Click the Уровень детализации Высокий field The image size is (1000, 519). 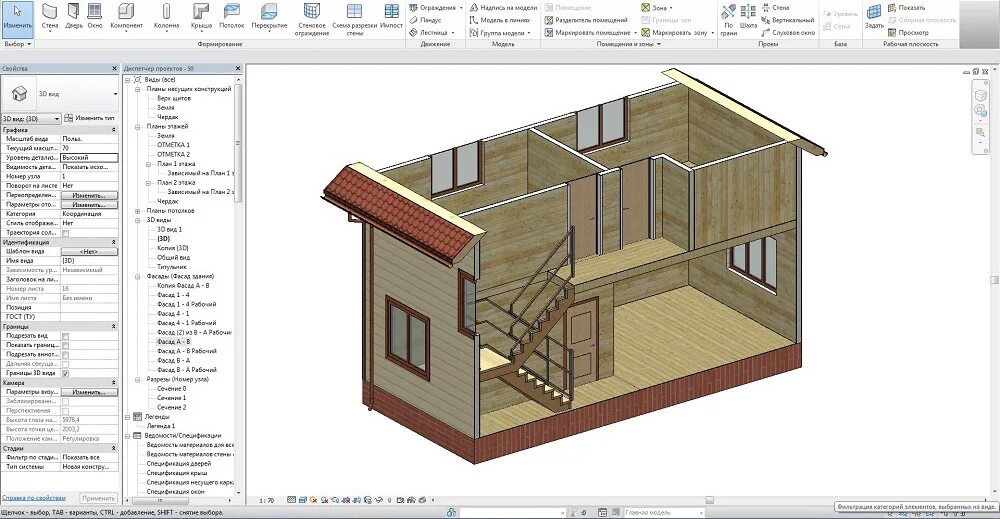point(89,157)
